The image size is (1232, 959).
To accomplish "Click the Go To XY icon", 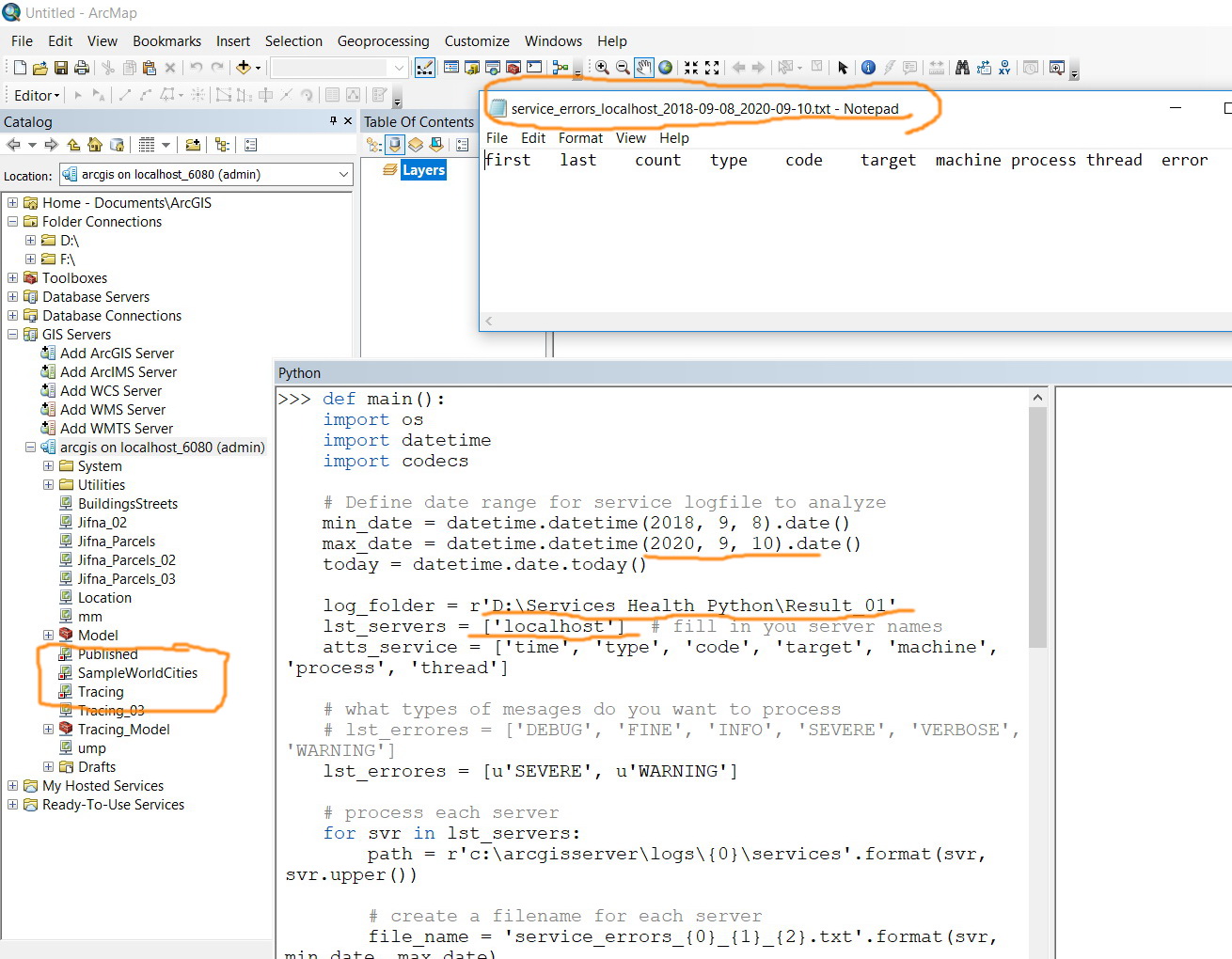I will (1005, 68).
